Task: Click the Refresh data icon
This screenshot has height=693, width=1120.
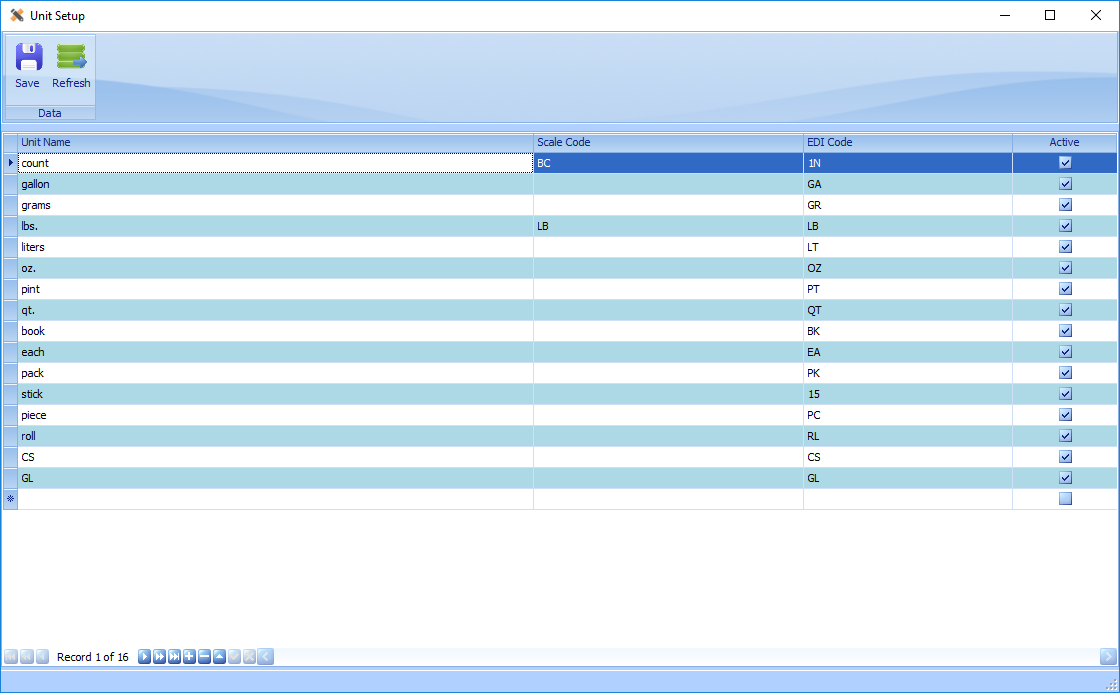Action: click(x=71, y=58)
